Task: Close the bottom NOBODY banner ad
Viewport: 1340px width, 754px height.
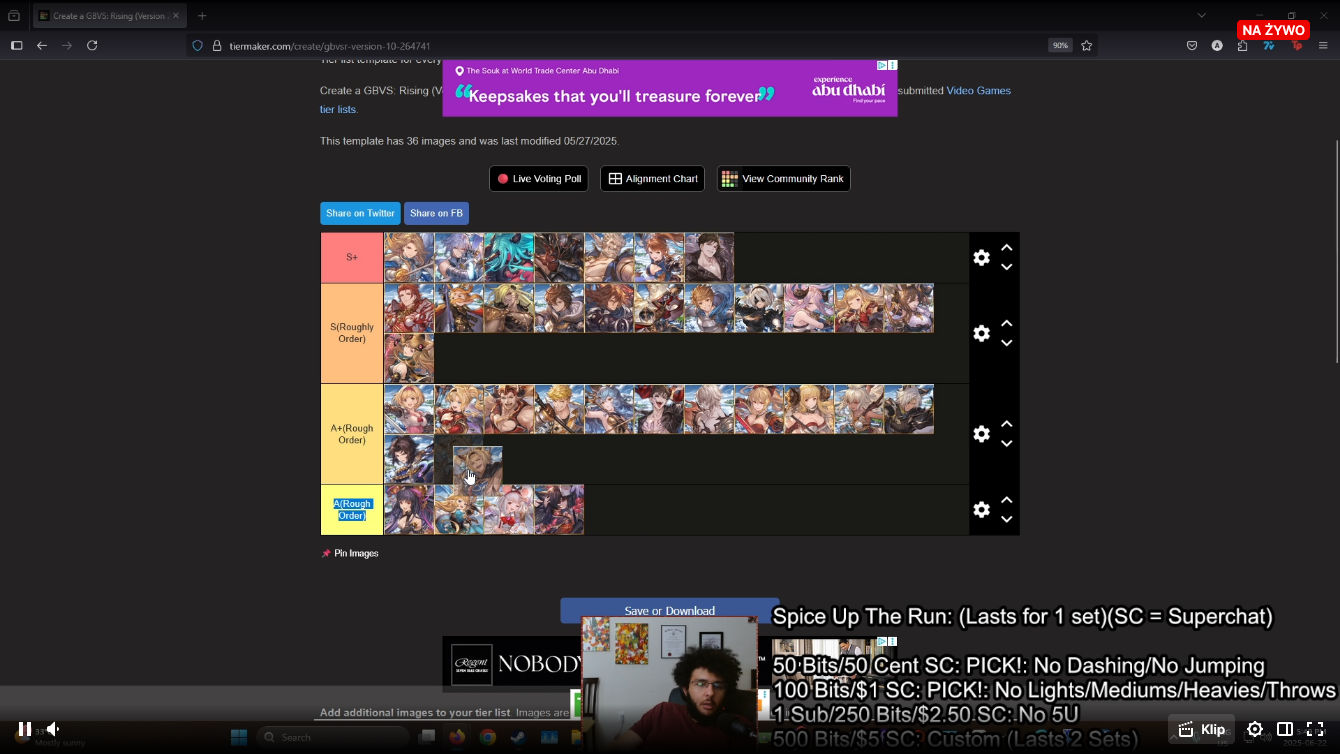Action: coord(892,641)
